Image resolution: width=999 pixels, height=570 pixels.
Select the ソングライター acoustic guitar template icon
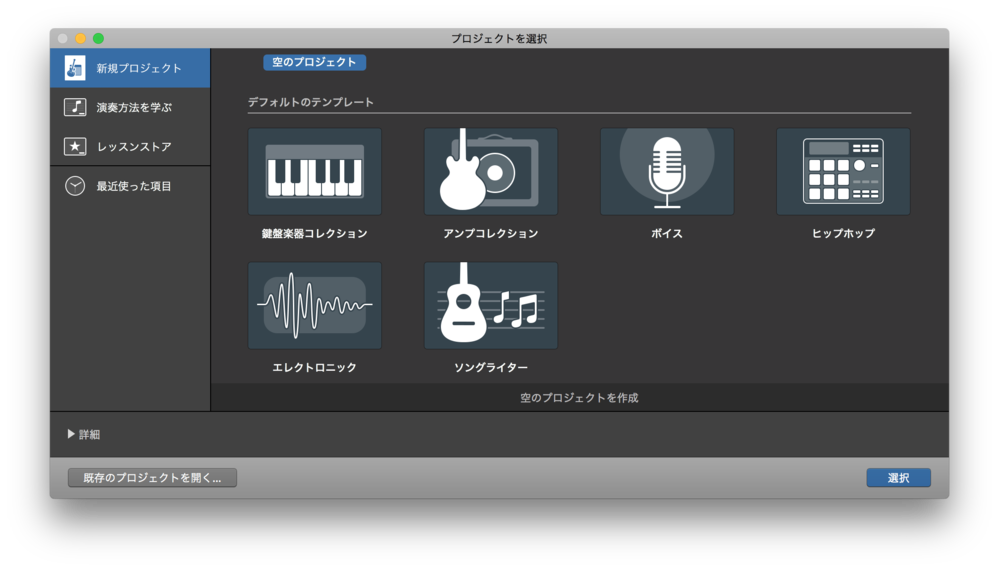pyautogui.click(x=491, y=305)
